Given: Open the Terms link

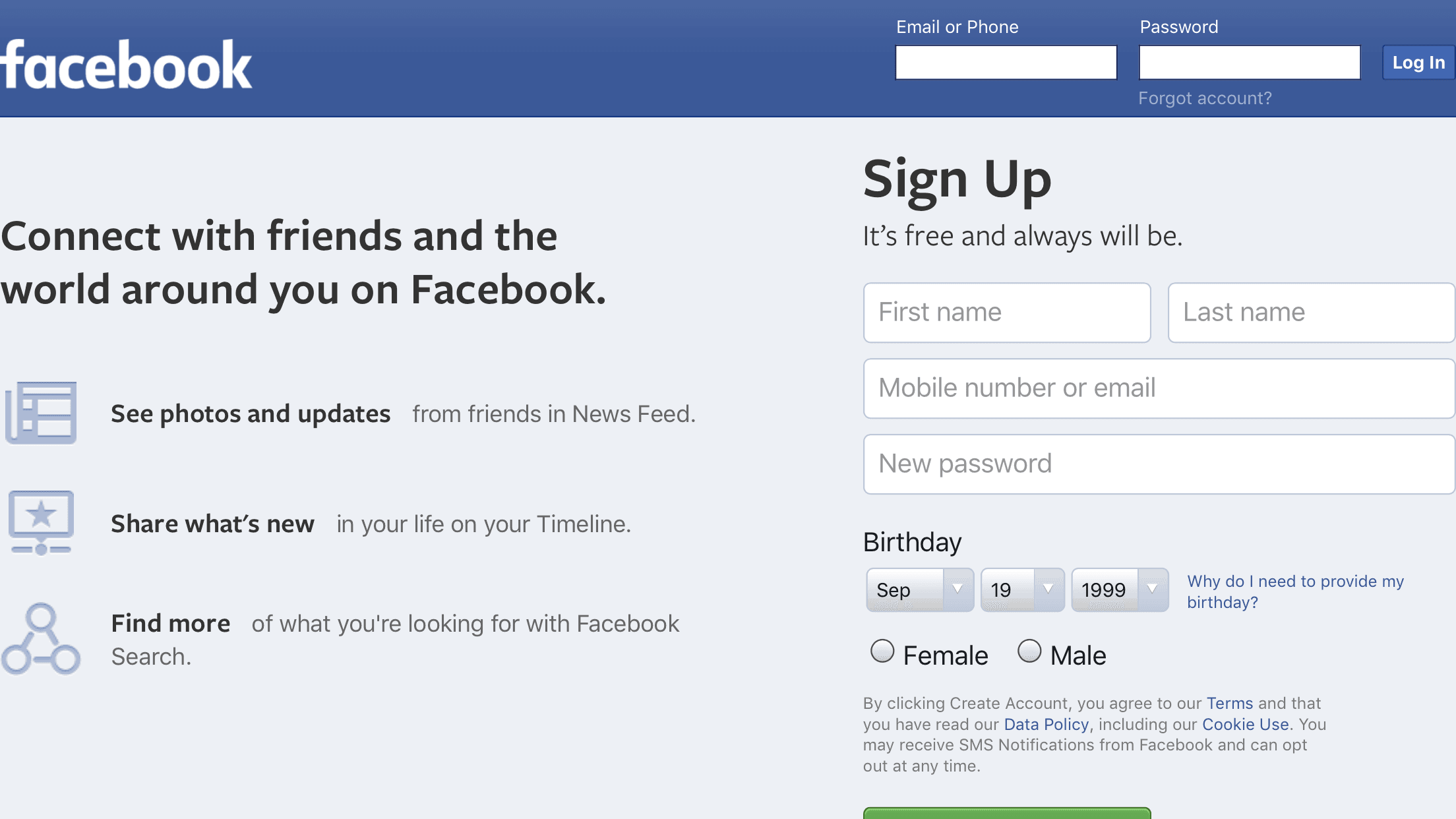Looking at the screenshot, I should coord(1230,704).
